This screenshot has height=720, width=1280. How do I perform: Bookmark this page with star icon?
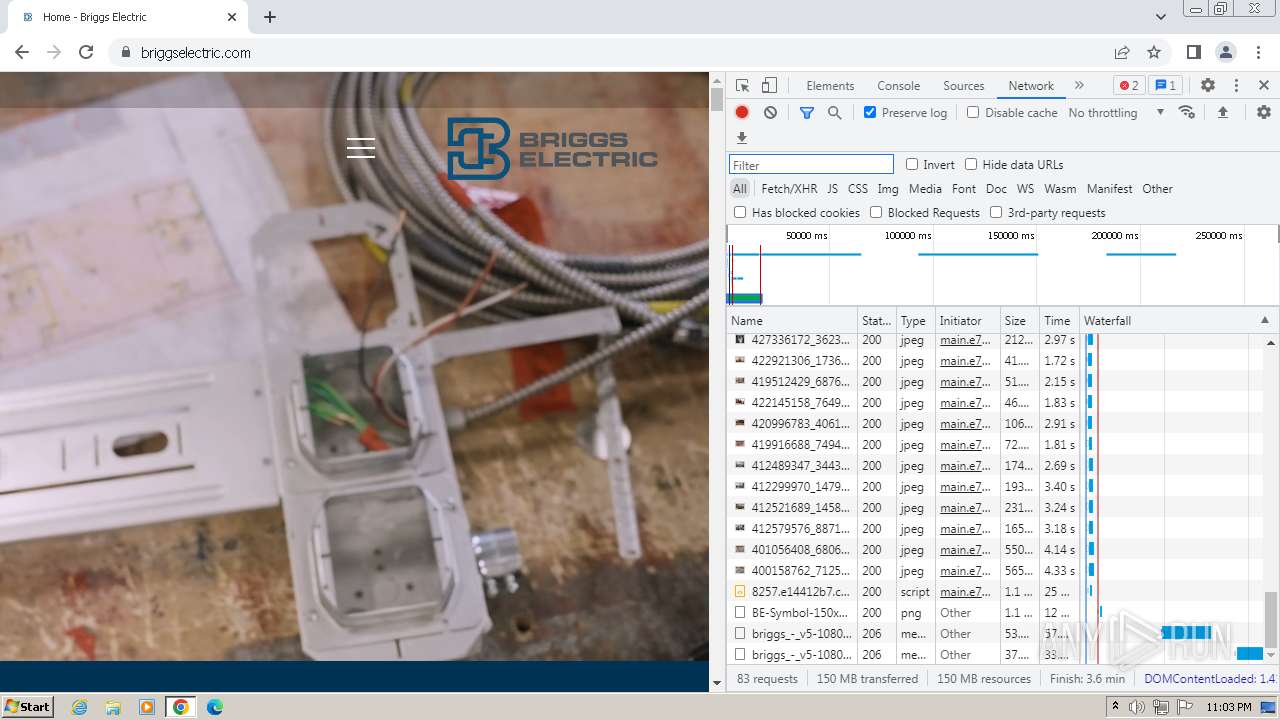coord(1154,52)
